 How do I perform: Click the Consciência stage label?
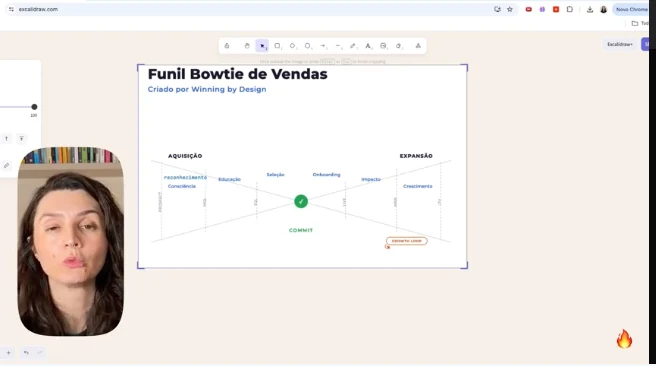pos(182,186)
